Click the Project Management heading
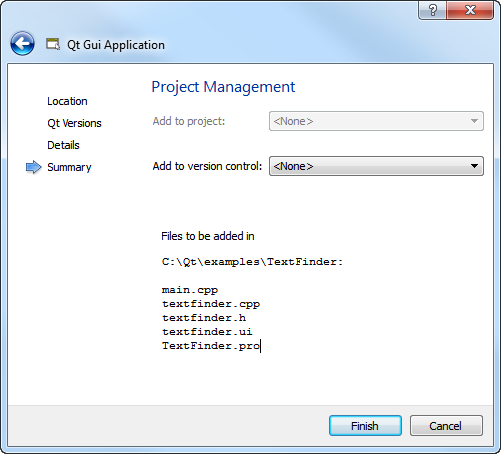 coord(223,87)
